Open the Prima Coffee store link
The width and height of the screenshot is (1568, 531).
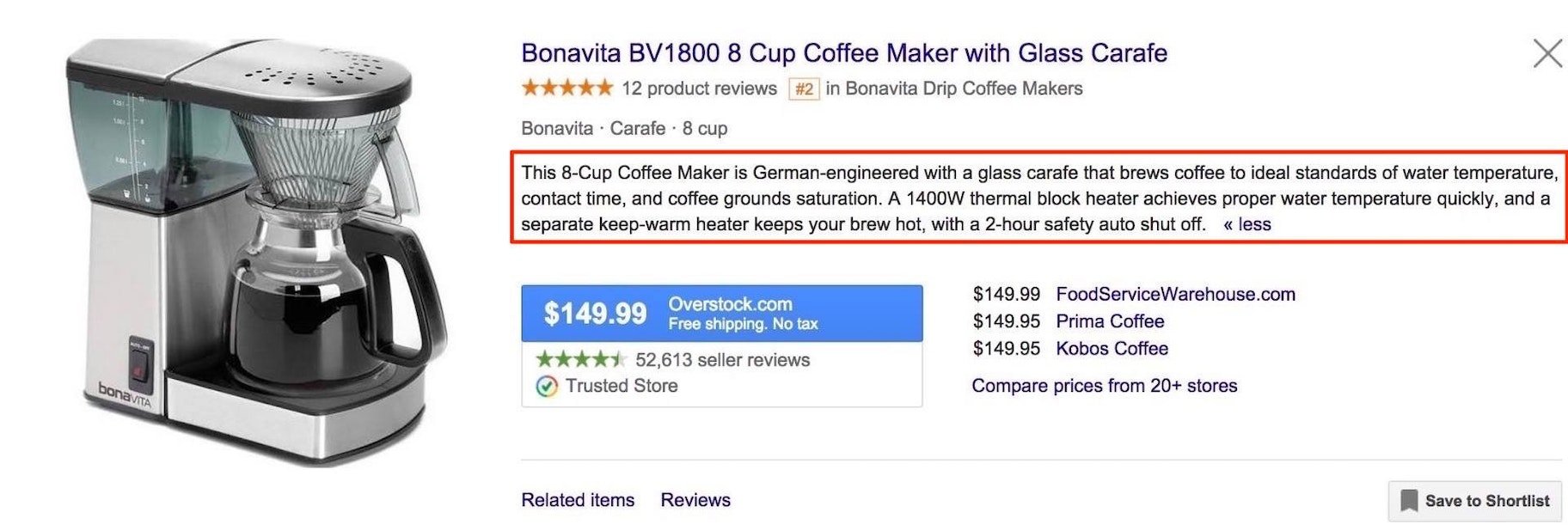pos(1110,321)
